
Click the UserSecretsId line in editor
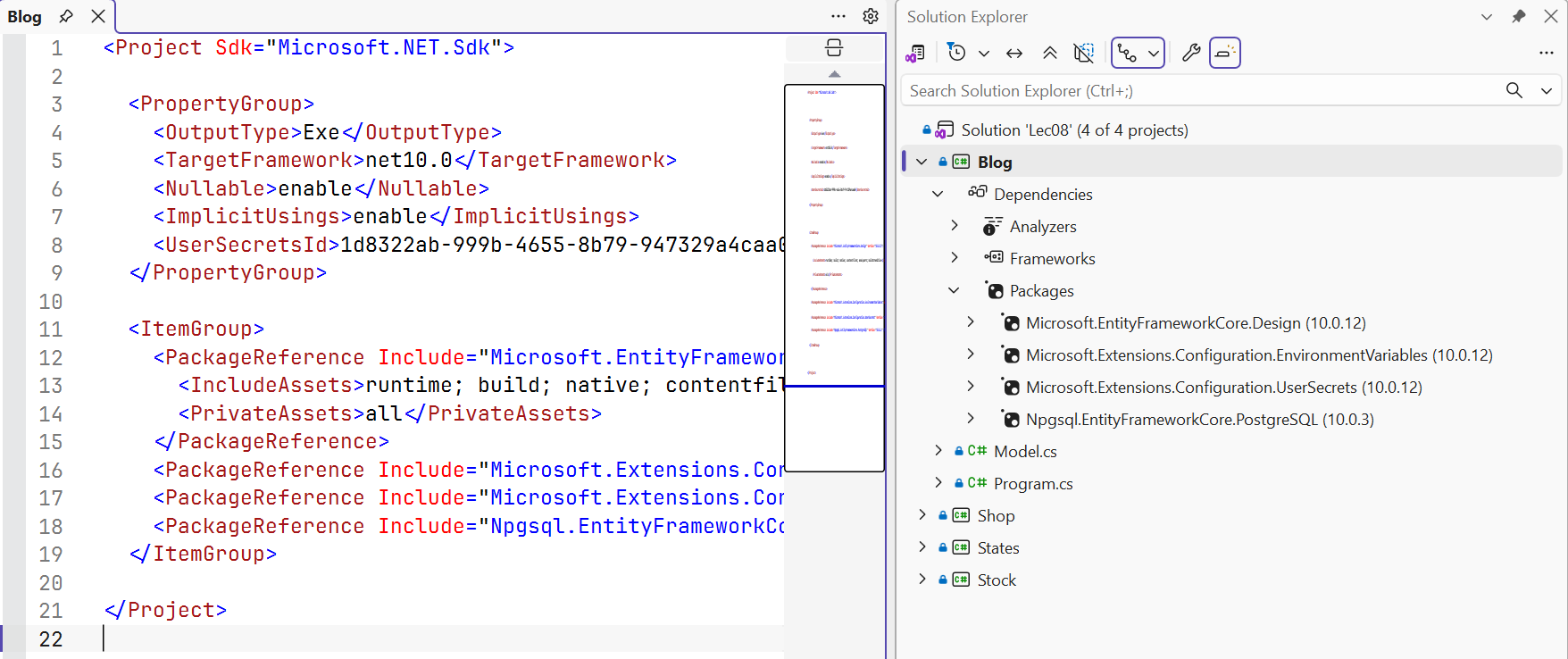coord(470,245)
